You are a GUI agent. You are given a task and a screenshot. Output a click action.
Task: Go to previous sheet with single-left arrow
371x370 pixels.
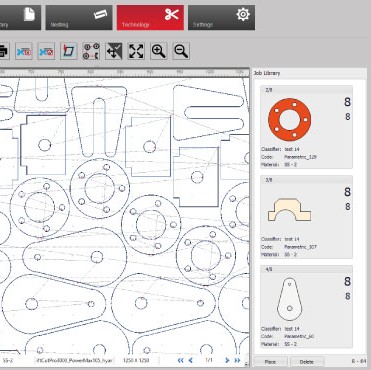[x=191, y=360]
